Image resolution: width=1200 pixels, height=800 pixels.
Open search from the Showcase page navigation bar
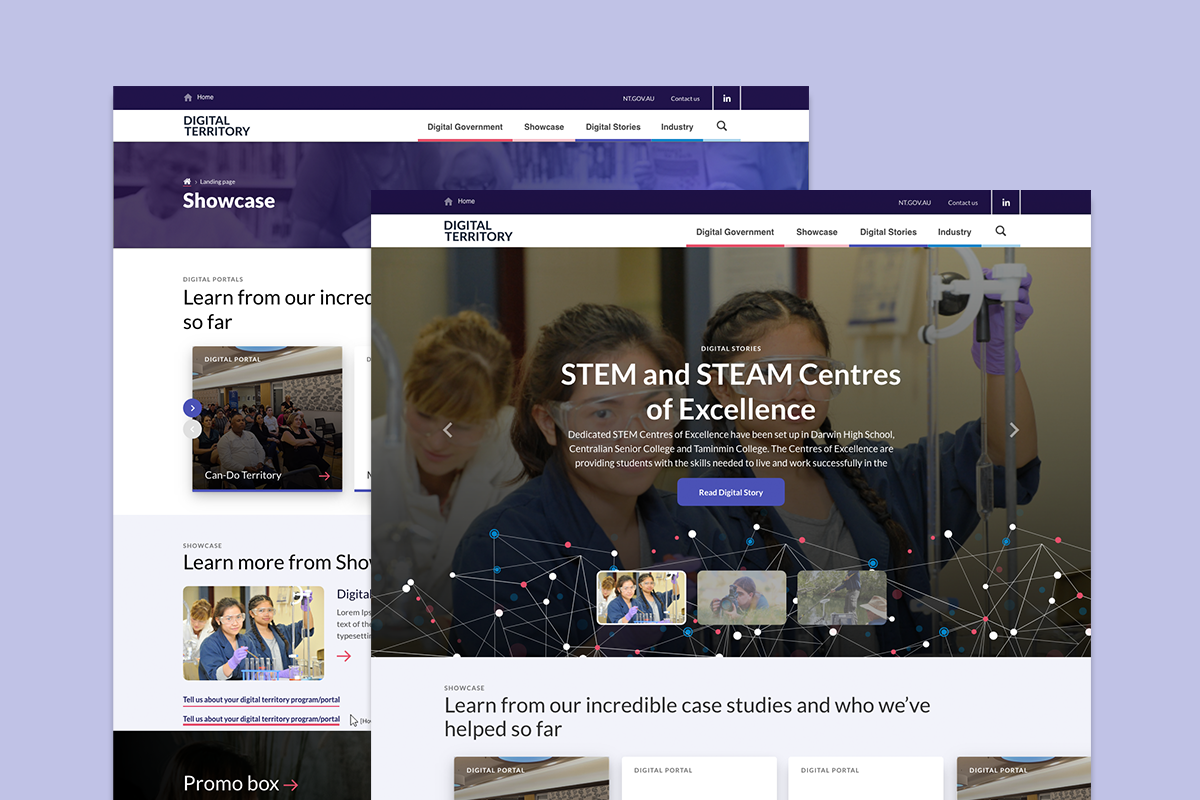click(x=722, y=126)
